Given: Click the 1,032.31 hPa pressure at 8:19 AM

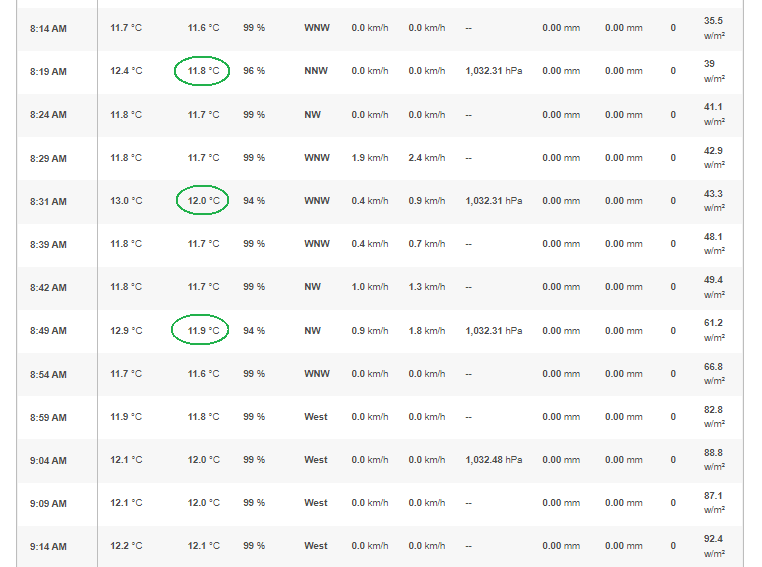Looking at the screenshot, I should click(493, 71).
